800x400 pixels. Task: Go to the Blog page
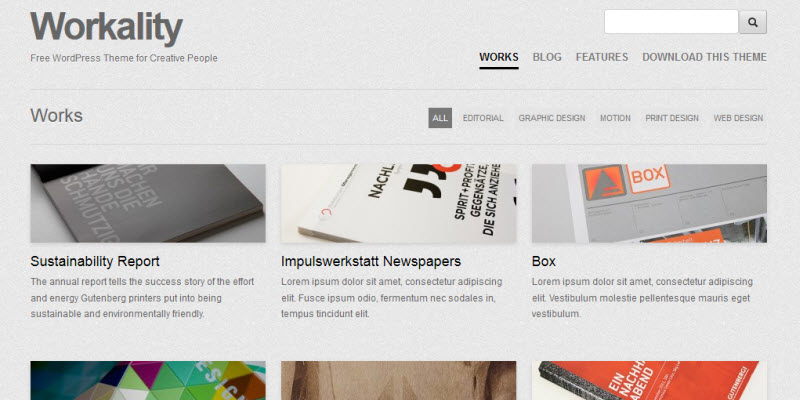click(547, 57)
